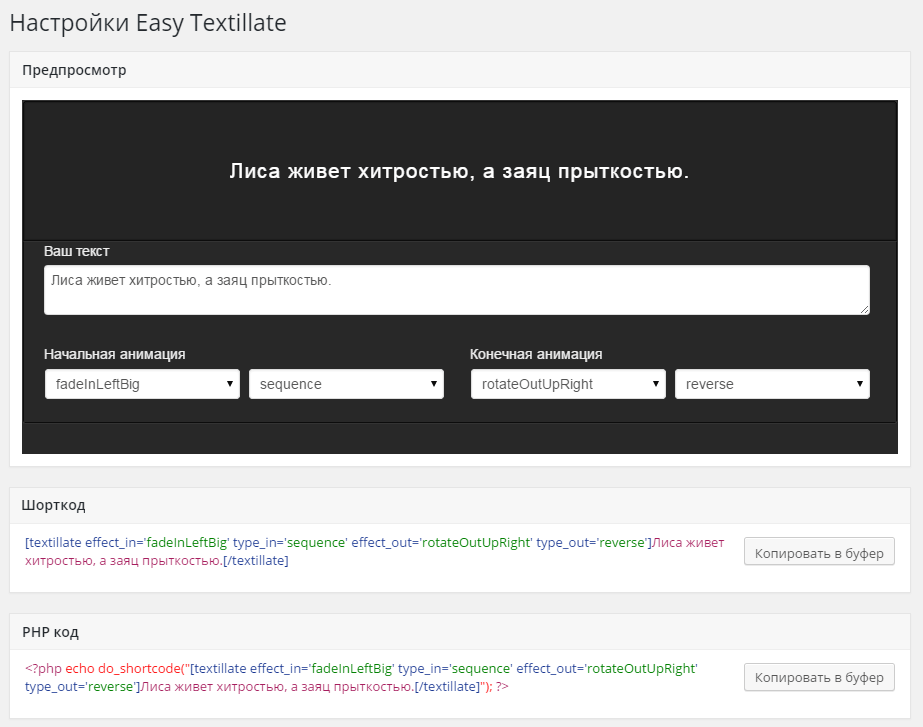Click the PHP code text starting with <?php echo
This screenshot has height=727, width=923.
[361, 678]
